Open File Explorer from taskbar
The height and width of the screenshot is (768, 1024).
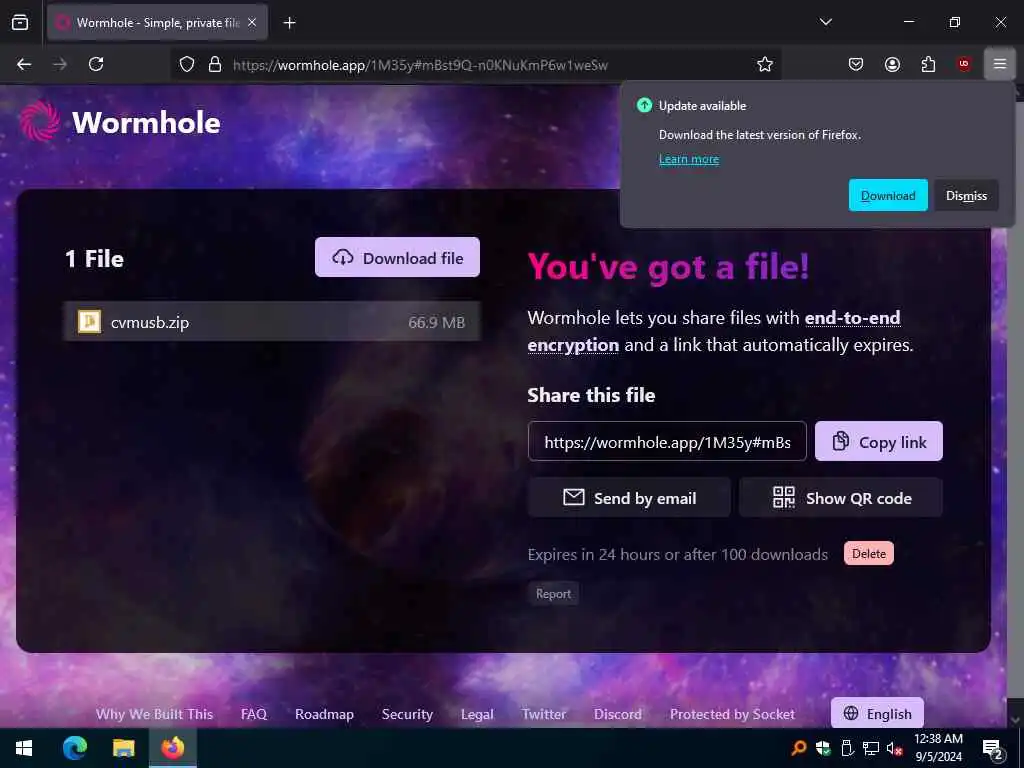coord(123,748)
